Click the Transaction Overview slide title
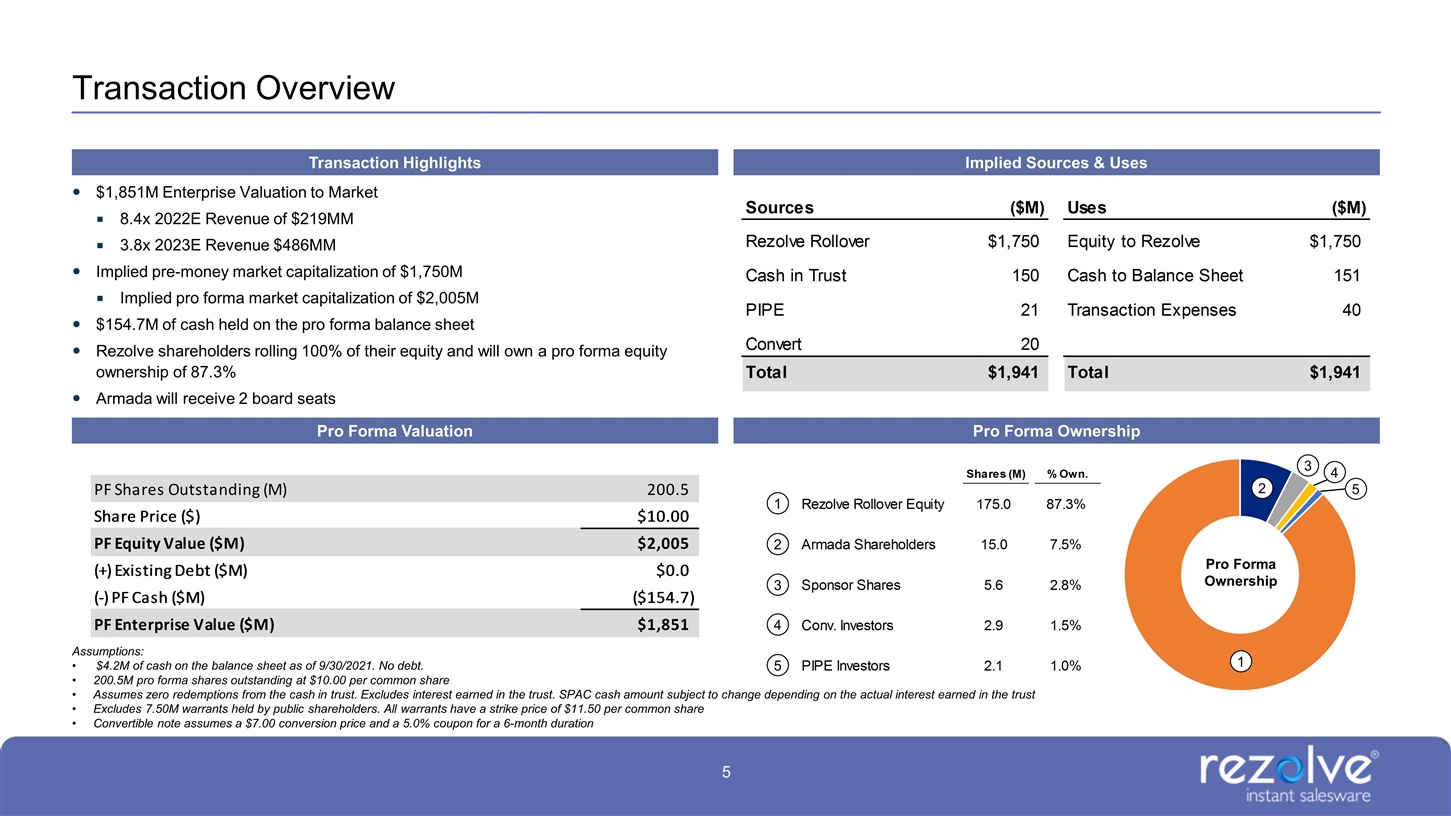The width and height of the screenshot is (1451, 816). pos(234,88)
